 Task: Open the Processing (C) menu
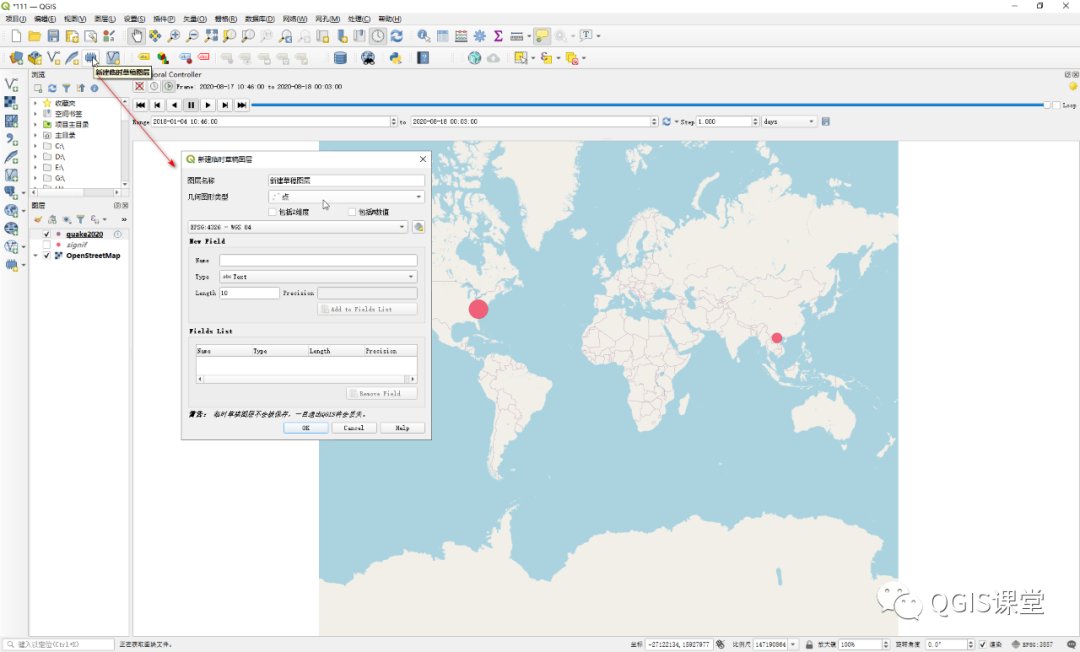359,19
